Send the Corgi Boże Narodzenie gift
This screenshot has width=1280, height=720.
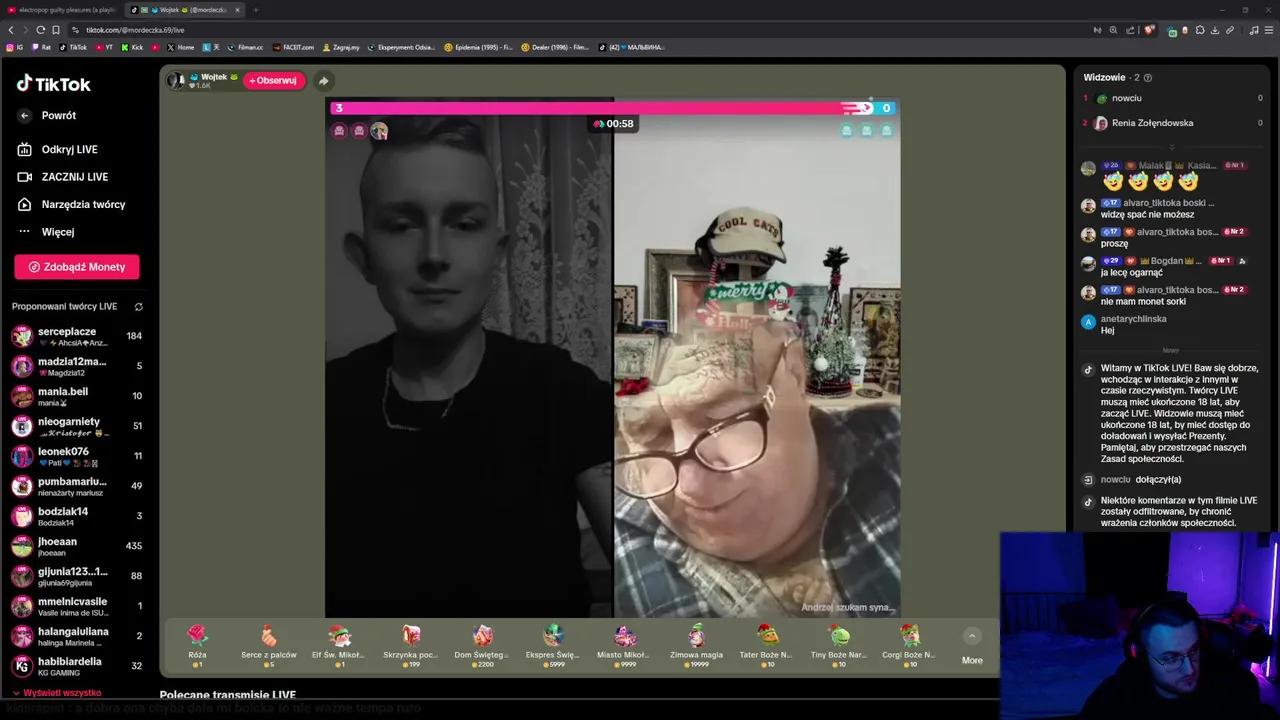[x=910, y=645]
